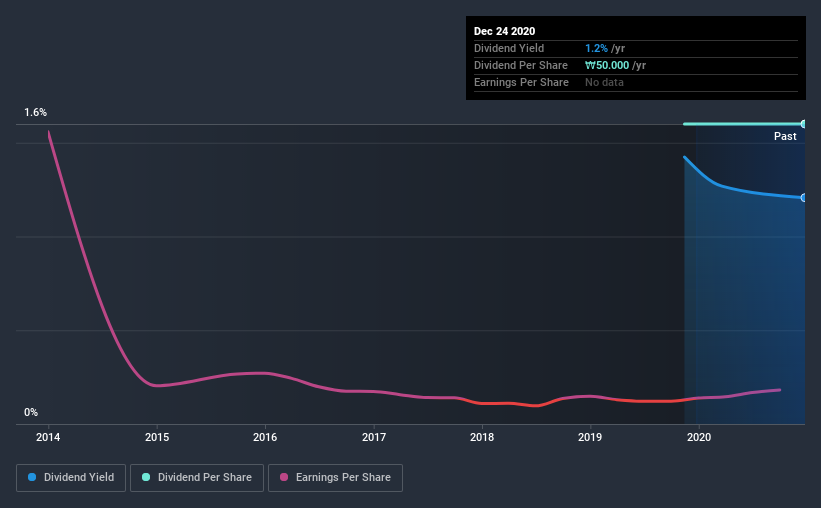Image resolution: width=821 pixels, height=508 pixels.
Task: Click the 2017 year tick label
Action: pos(374,437)
